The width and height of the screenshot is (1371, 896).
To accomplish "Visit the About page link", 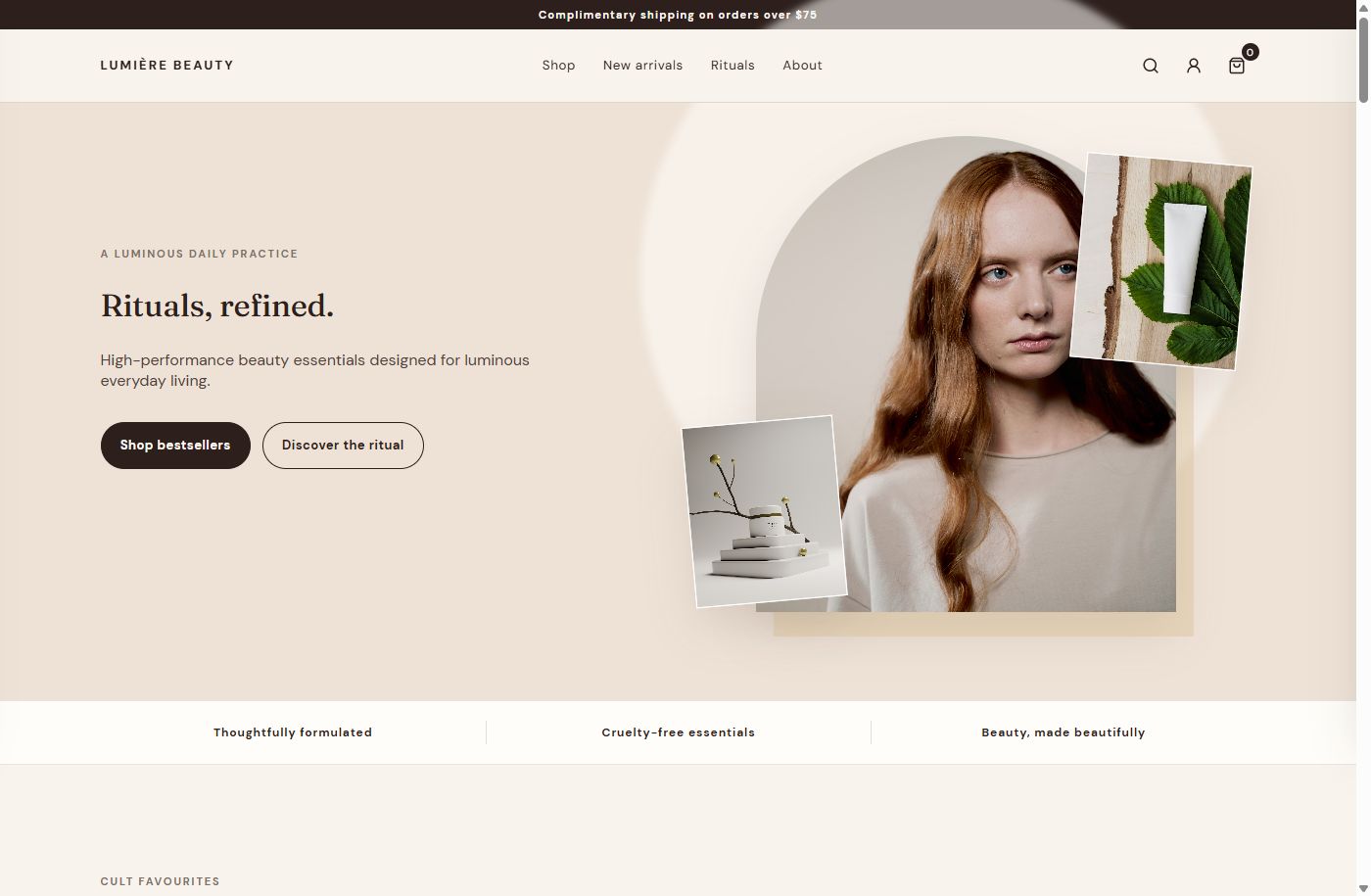I will coord(802,66).
